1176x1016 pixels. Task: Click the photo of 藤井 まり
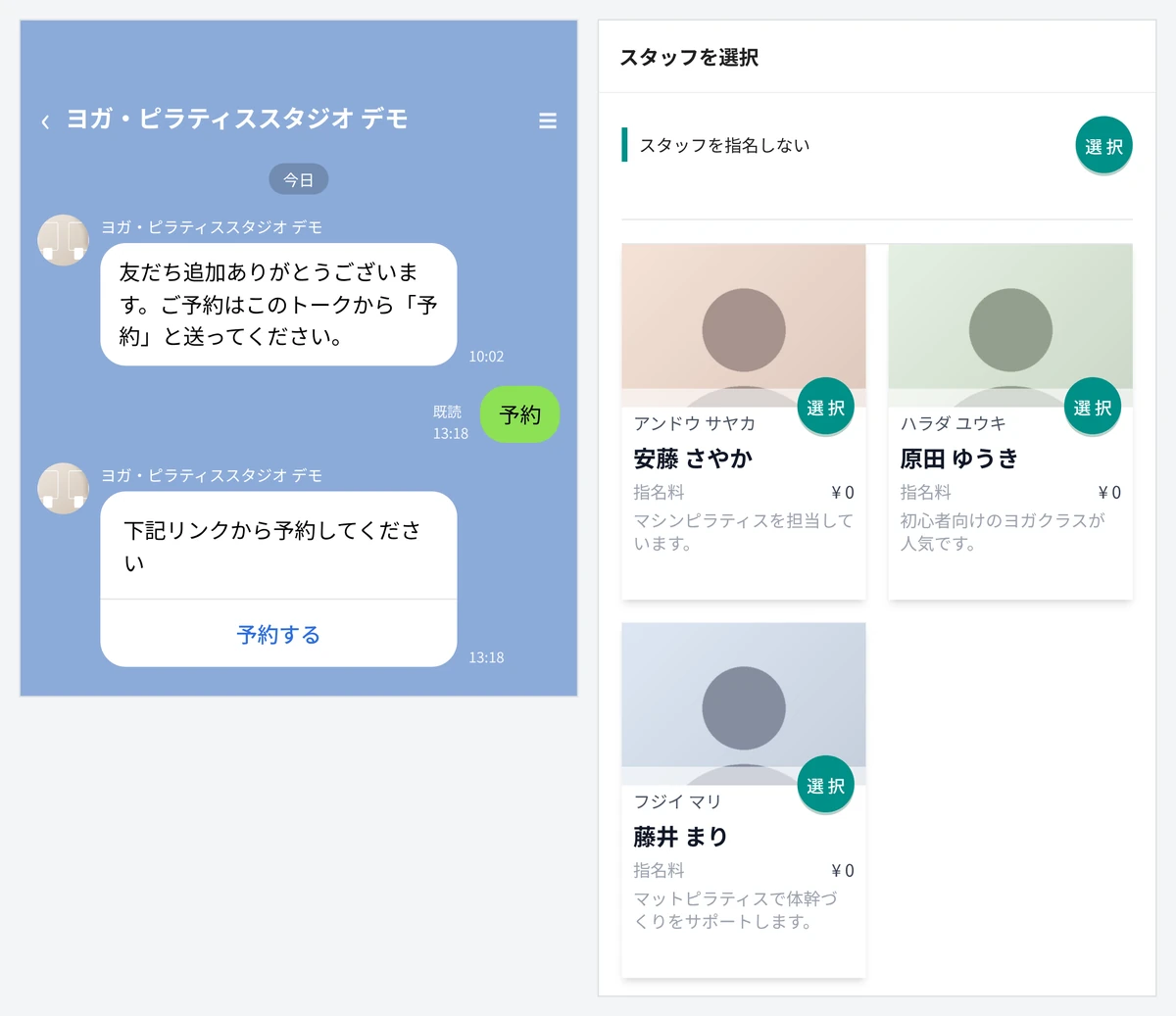pyautogui.click(x=744, y=703)
